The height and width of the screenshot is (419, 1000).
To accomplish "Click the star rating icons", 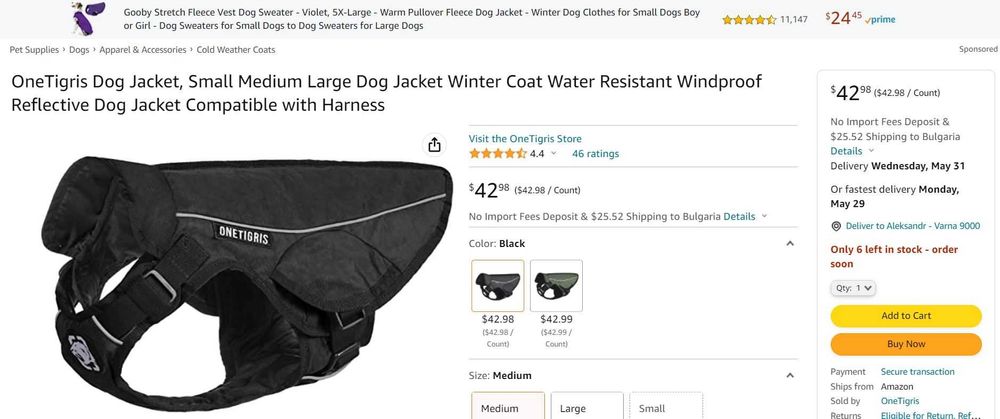I will [x=497, y=154].
